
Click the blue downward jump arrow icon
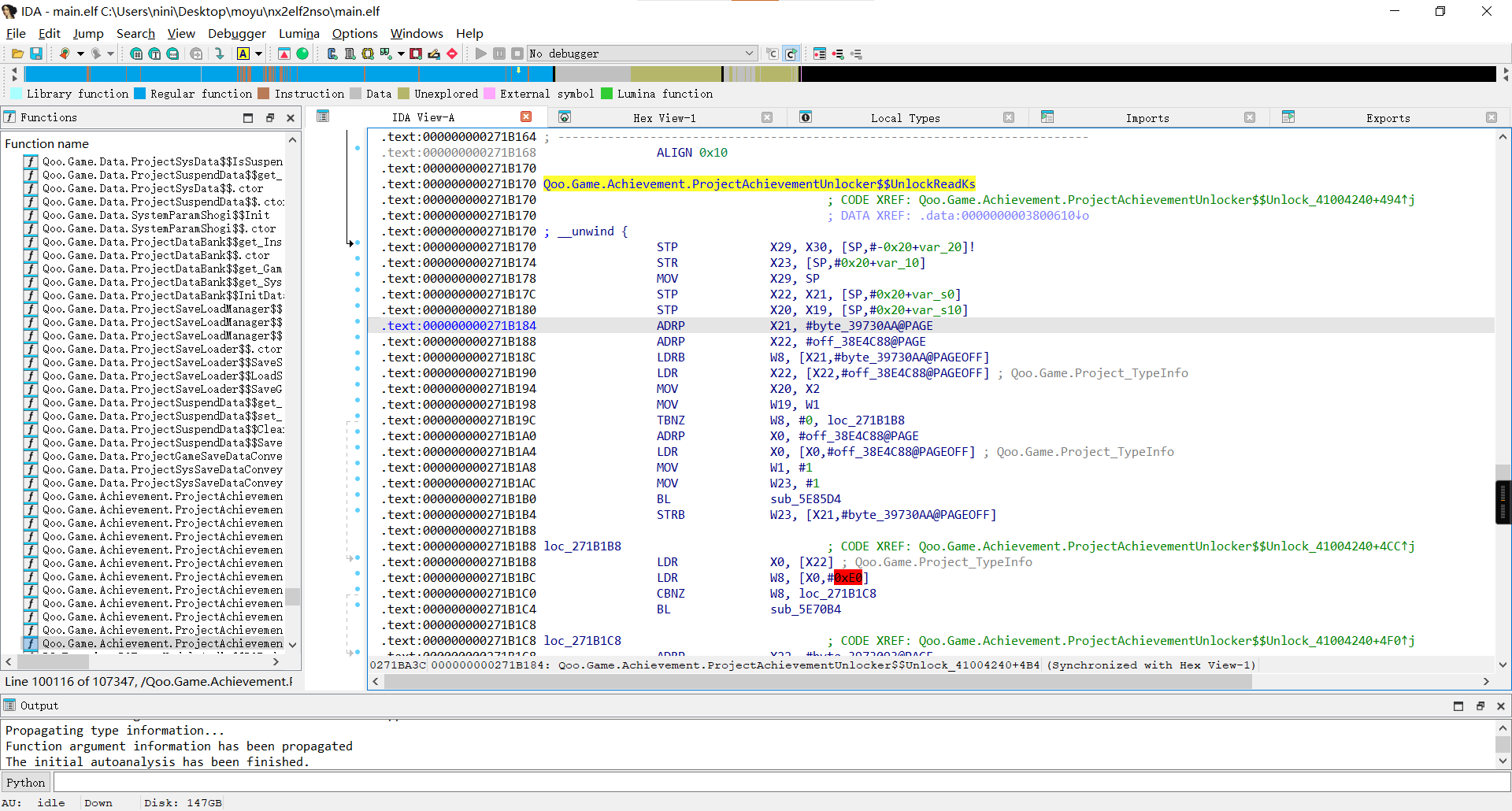(x=220, y=54)
